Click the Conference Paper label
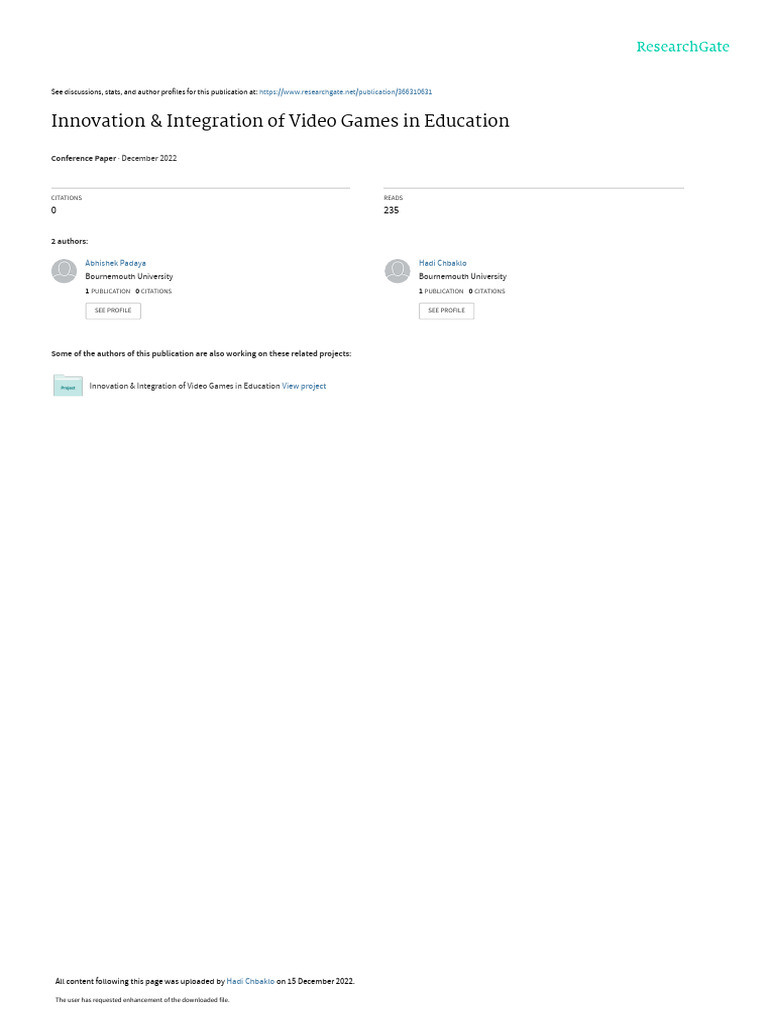The image size is (768, 1024). tap(84, 158)
